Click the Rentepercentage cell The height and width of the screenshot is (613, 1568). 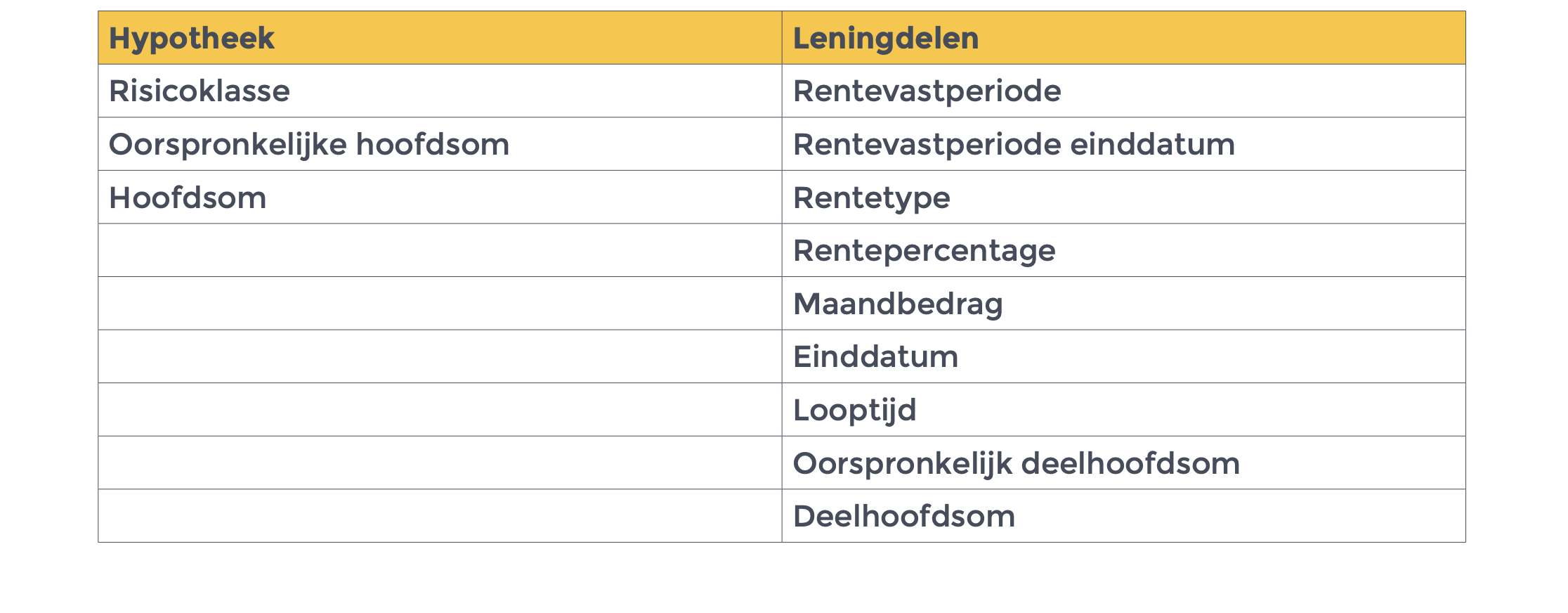tap(1123, 250)
